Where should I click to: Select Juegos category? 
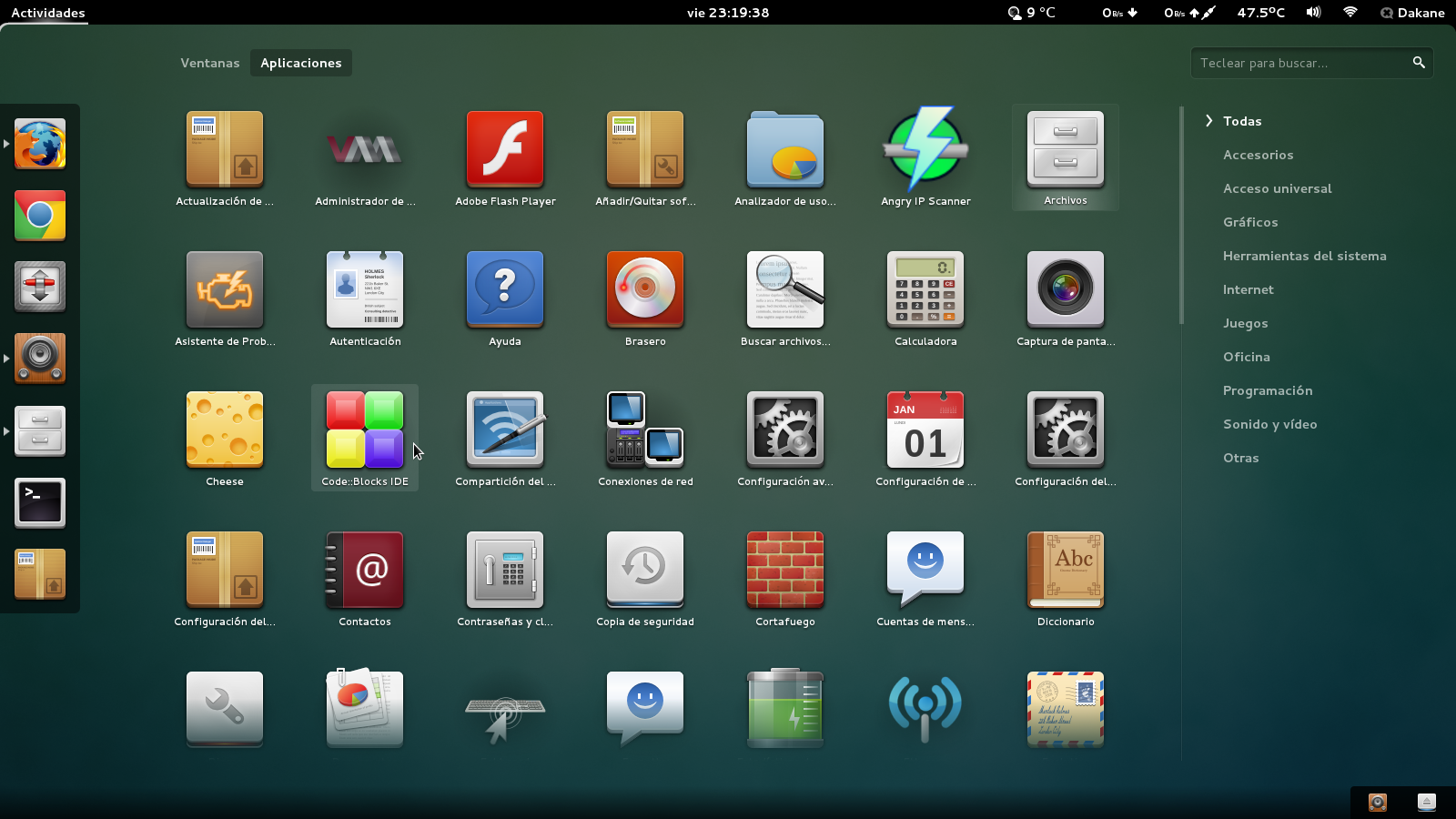point(1245,323)
